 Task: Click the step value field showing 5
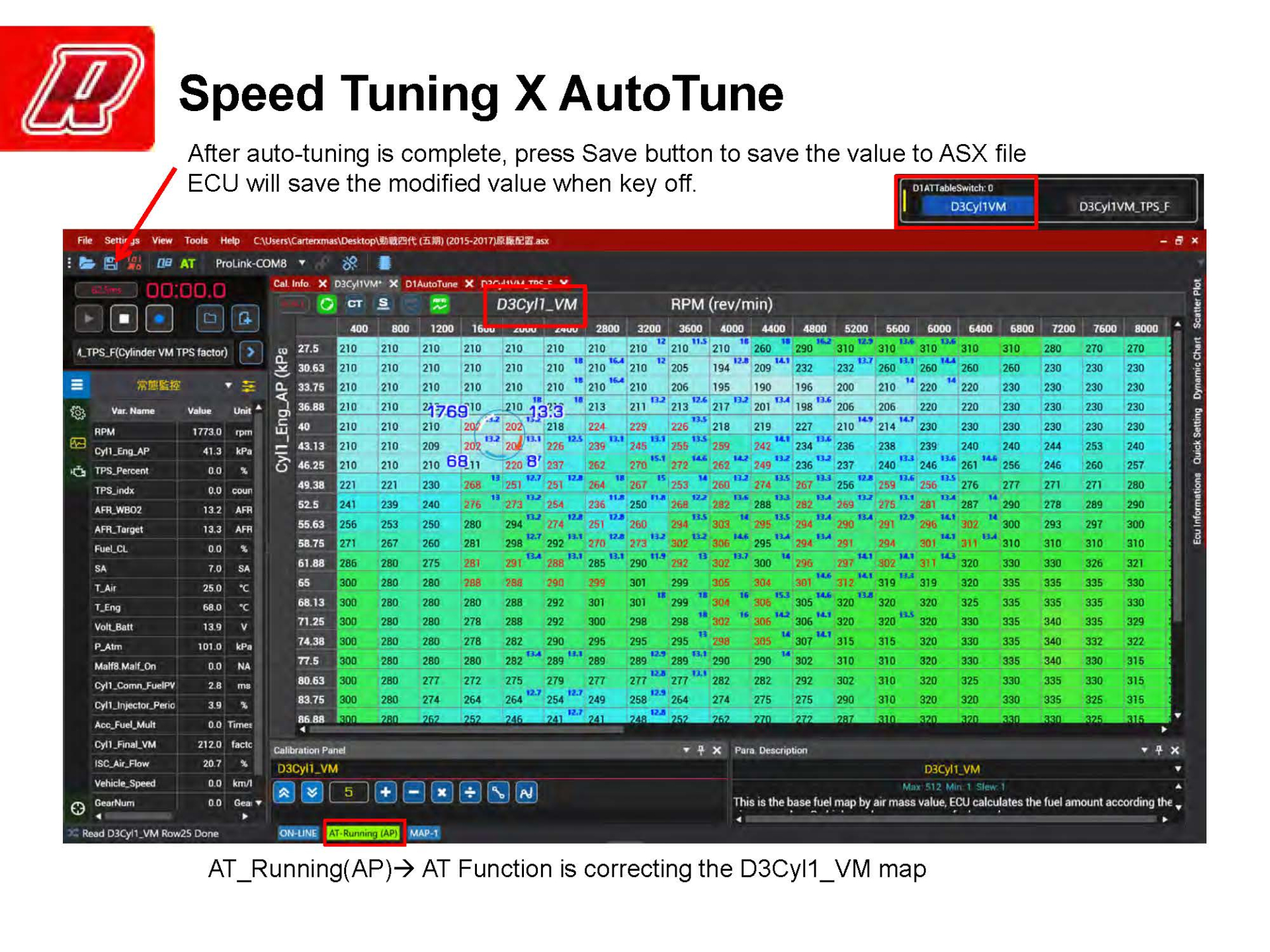[x=349, y=791]
